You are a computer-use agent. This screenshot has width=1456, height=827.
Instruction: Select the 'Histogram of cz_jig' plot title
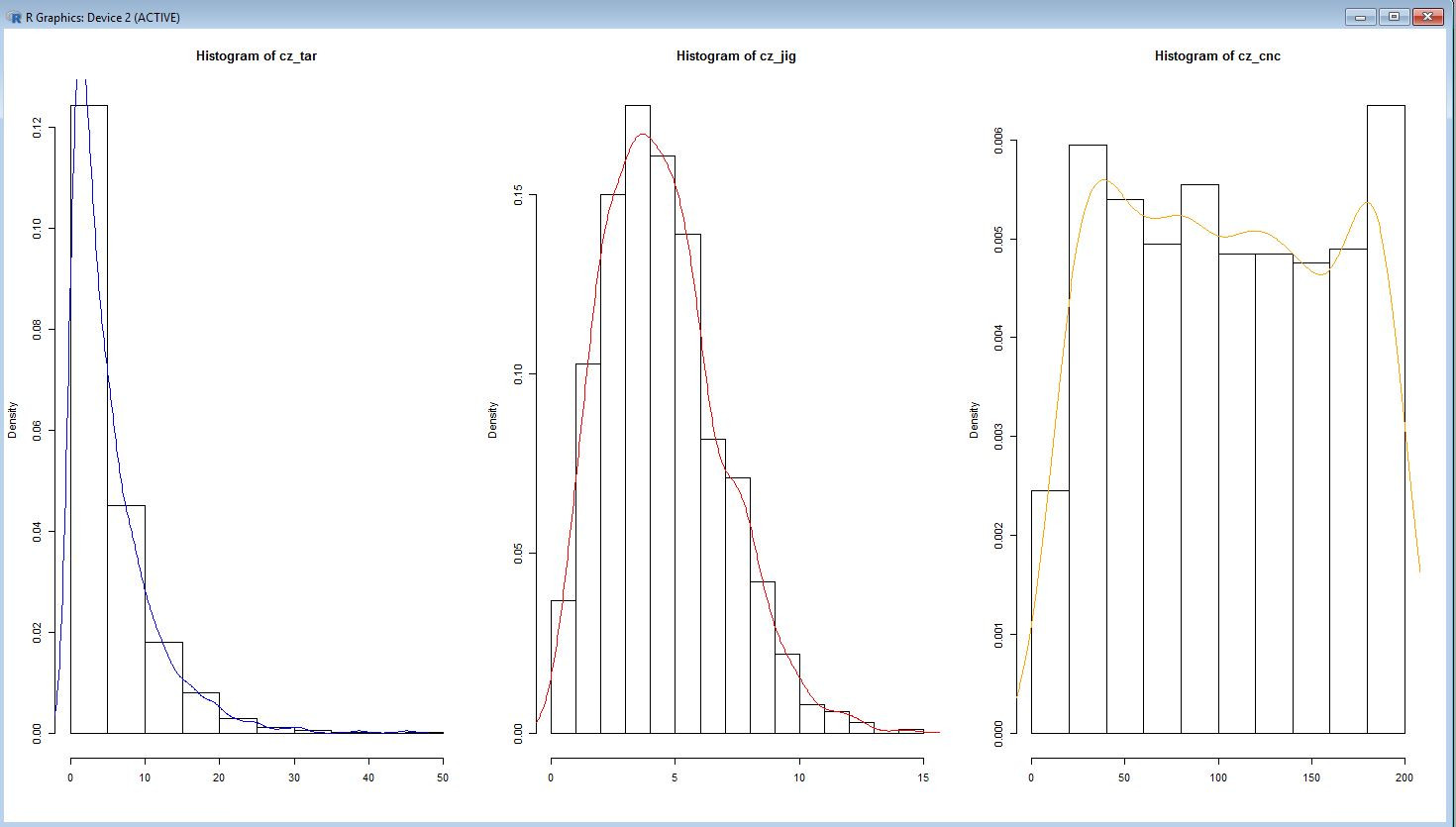(x=736, y=56)
